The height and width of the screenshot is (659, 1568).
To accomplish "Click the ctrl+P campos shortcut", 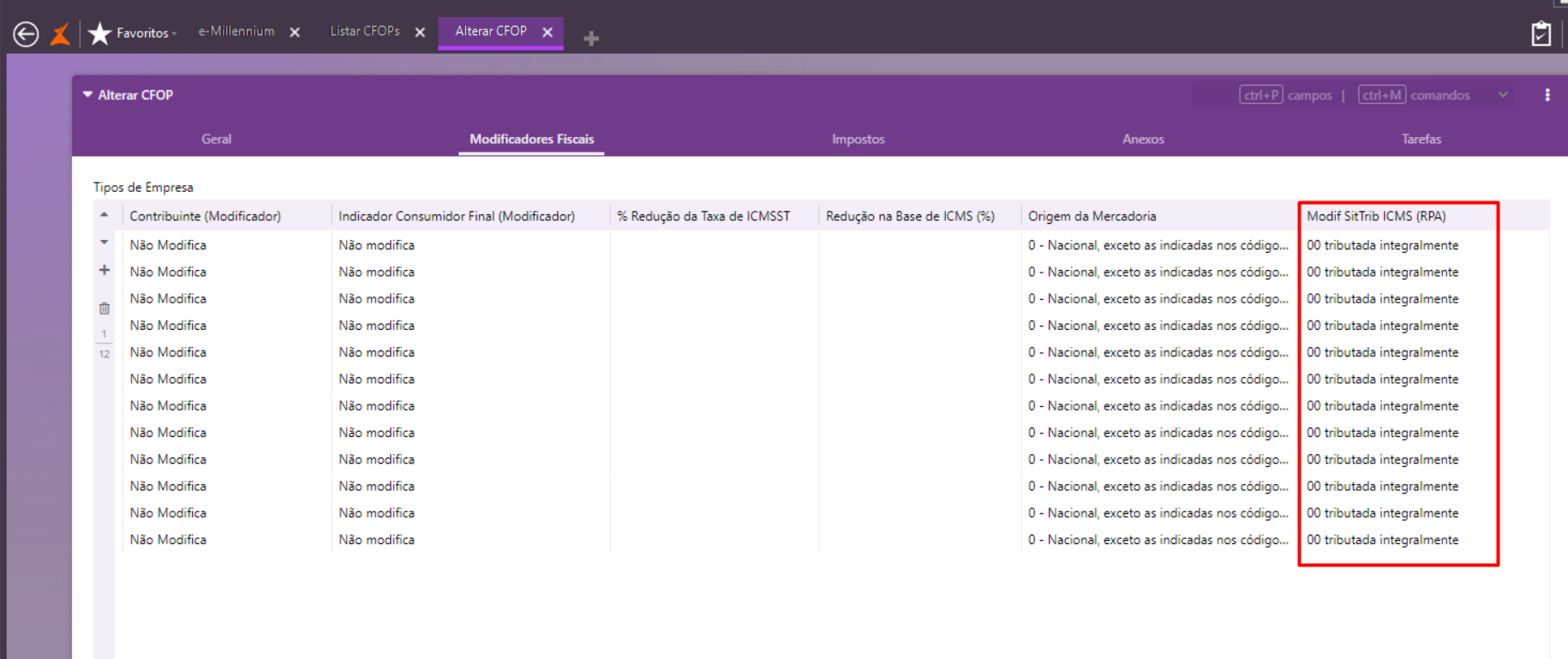I will click(1285, 95).
